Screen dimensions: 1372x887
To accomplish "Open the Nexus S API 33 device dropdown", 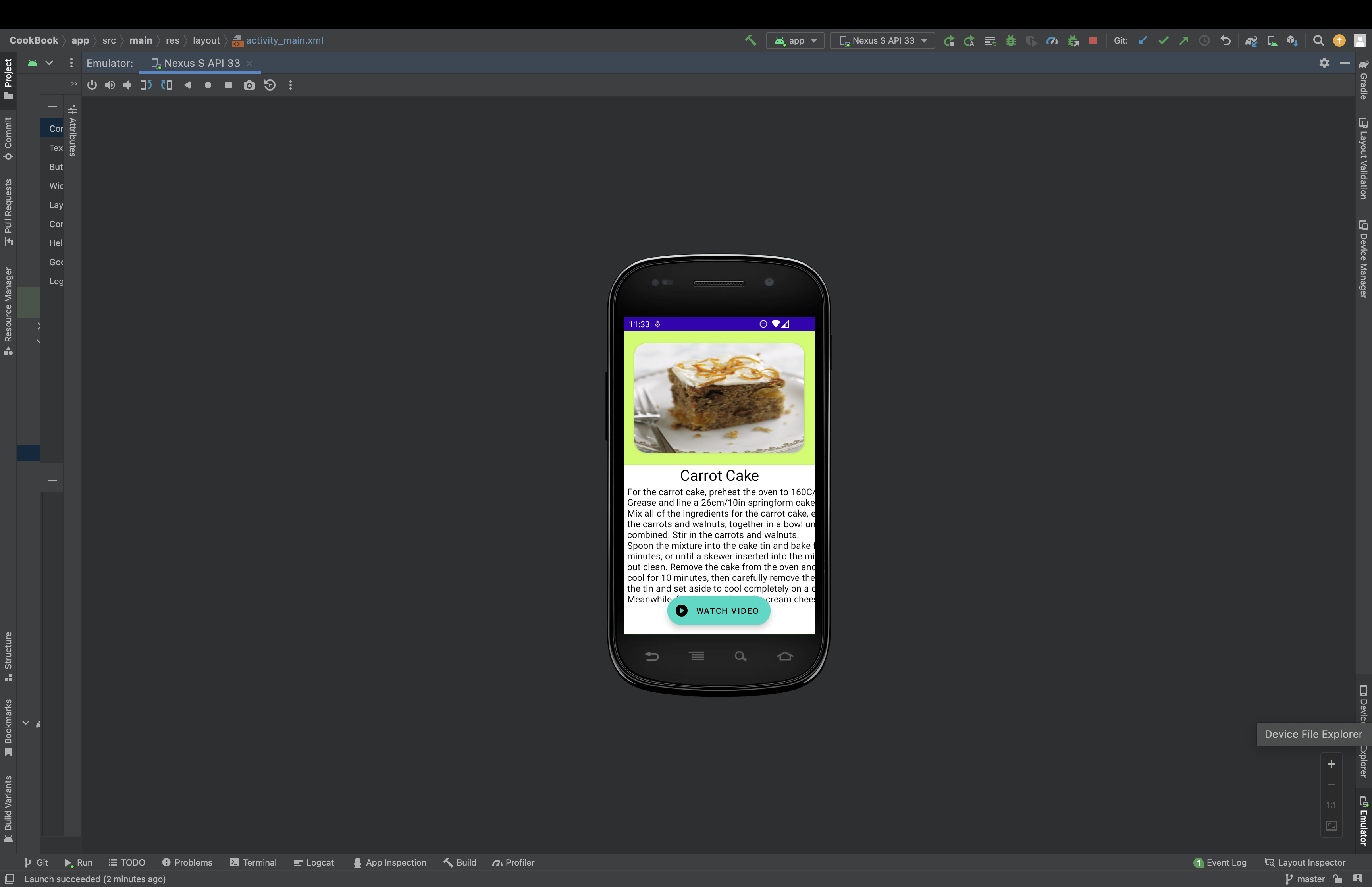I will (882, 40).
